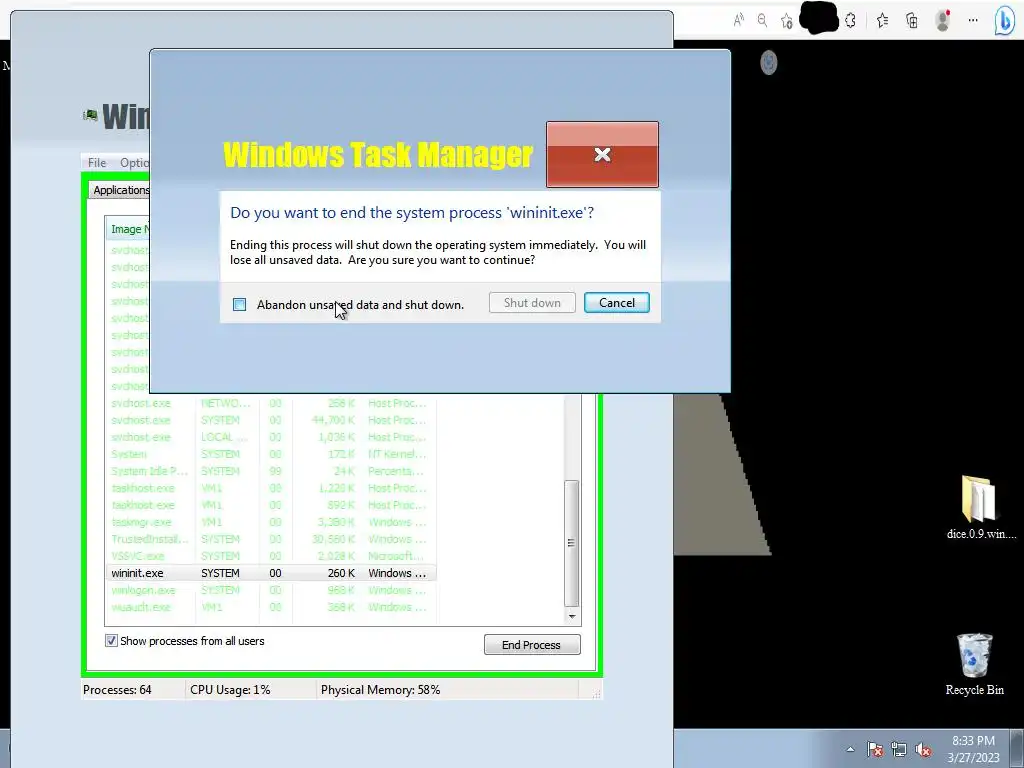Click the muted volume speaker tray icon
The height and width of the screenshot is (768, 1024).
point(923,750)
